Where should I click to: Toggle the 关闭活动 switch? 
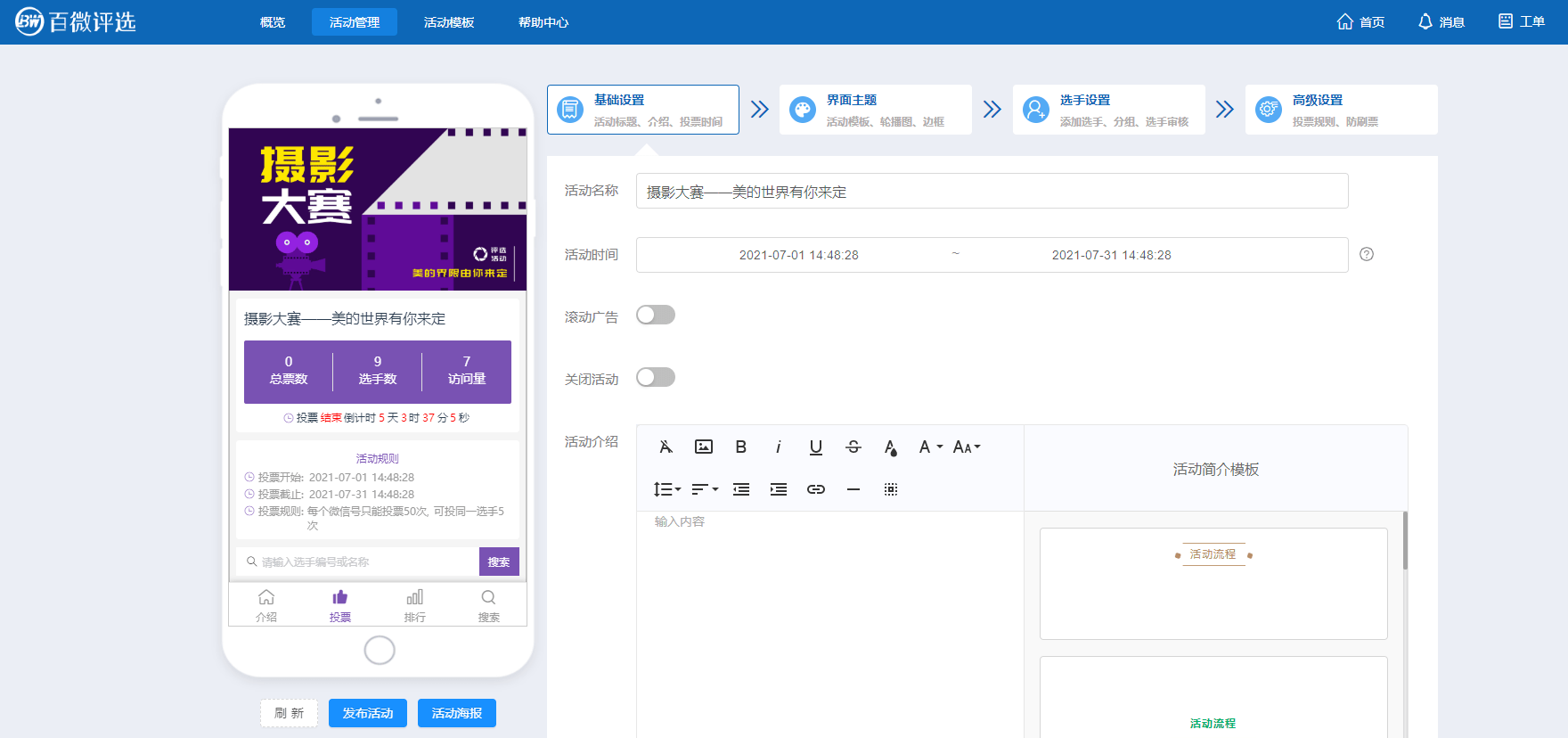coord(656,378)
